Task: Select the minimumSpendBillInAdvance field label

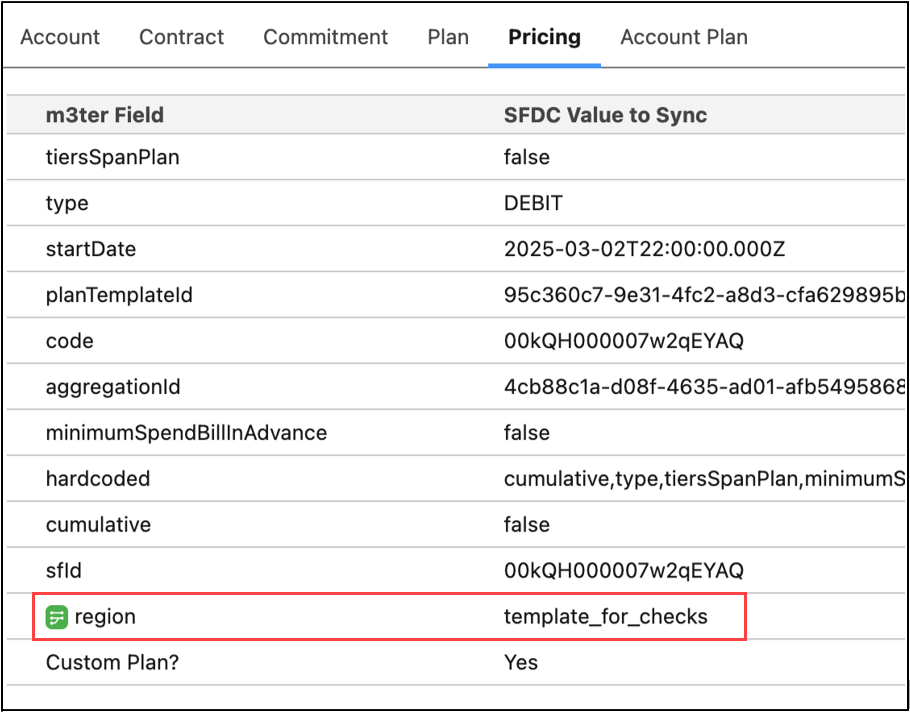Action: 186,433
